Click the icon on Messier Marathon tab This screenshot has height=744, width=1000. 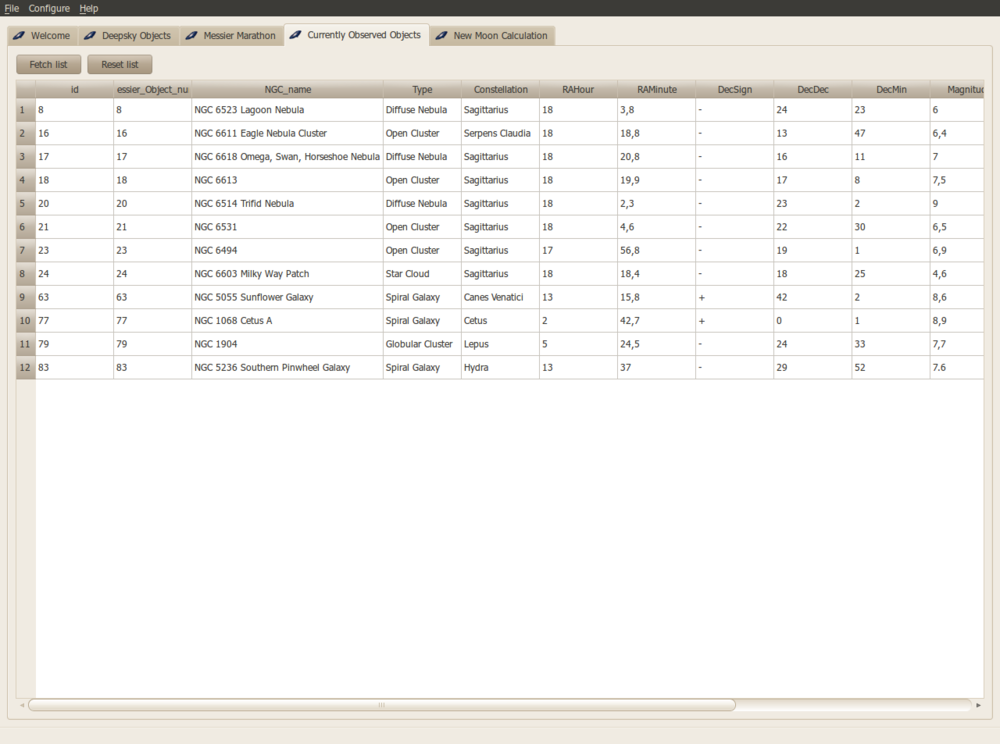[x=190, y=36]
